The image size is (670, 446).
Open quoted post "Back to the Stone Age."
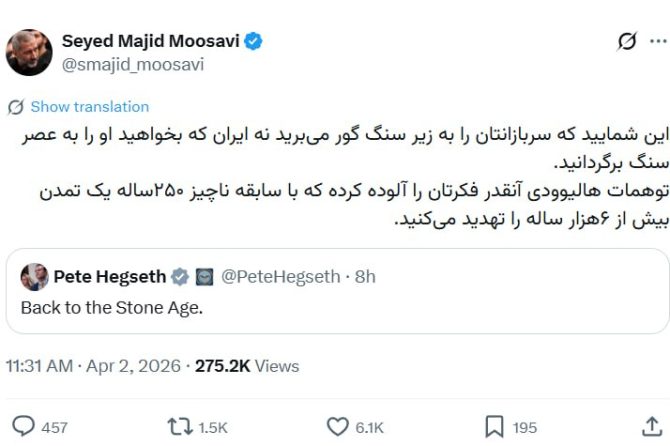coord(112,308)
